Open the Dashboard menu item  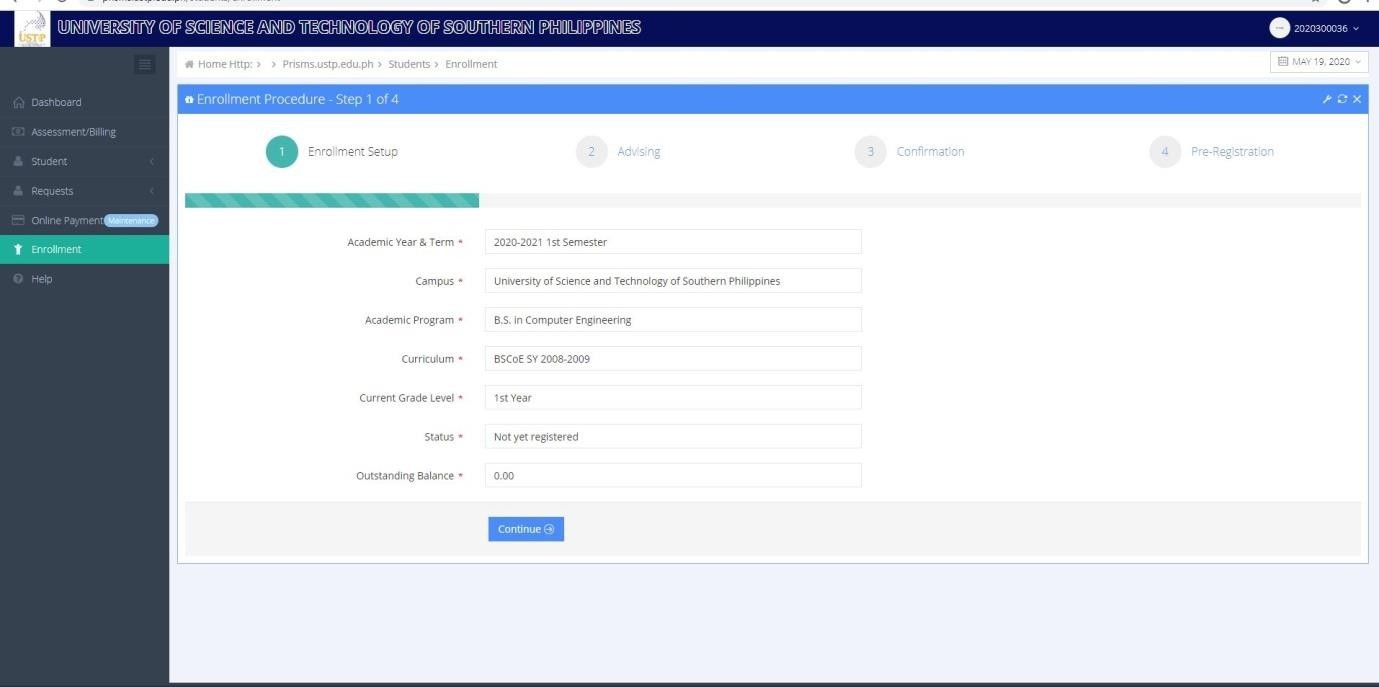coord(85,102)
